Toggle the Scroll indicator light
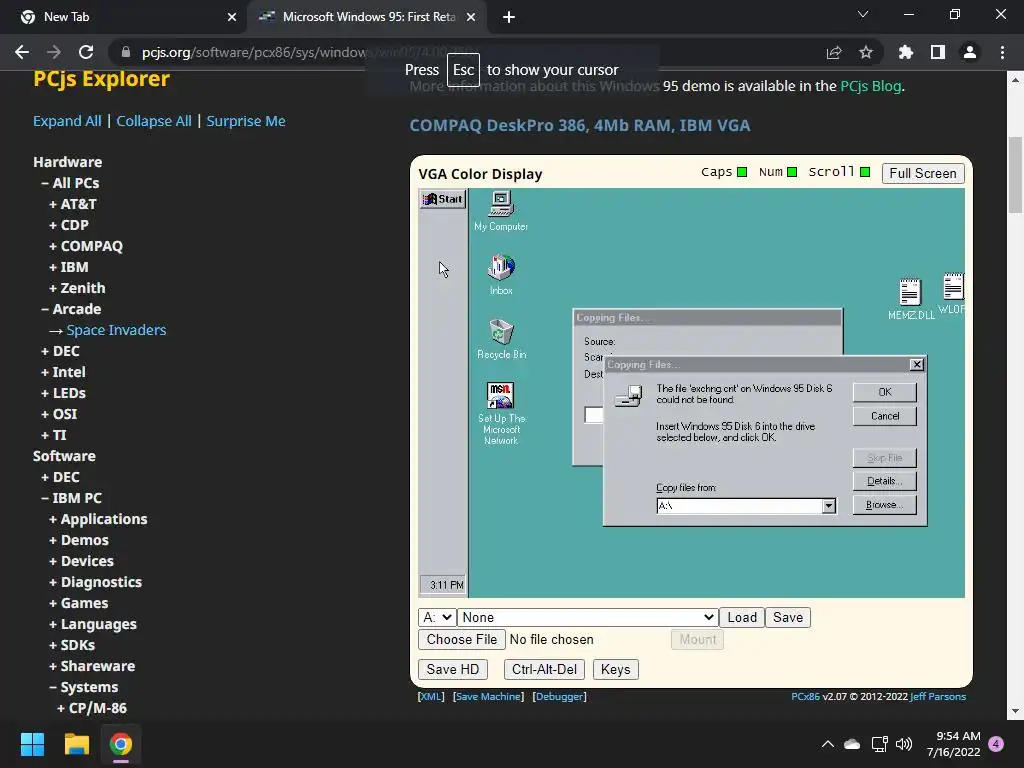 coord(865,172)
